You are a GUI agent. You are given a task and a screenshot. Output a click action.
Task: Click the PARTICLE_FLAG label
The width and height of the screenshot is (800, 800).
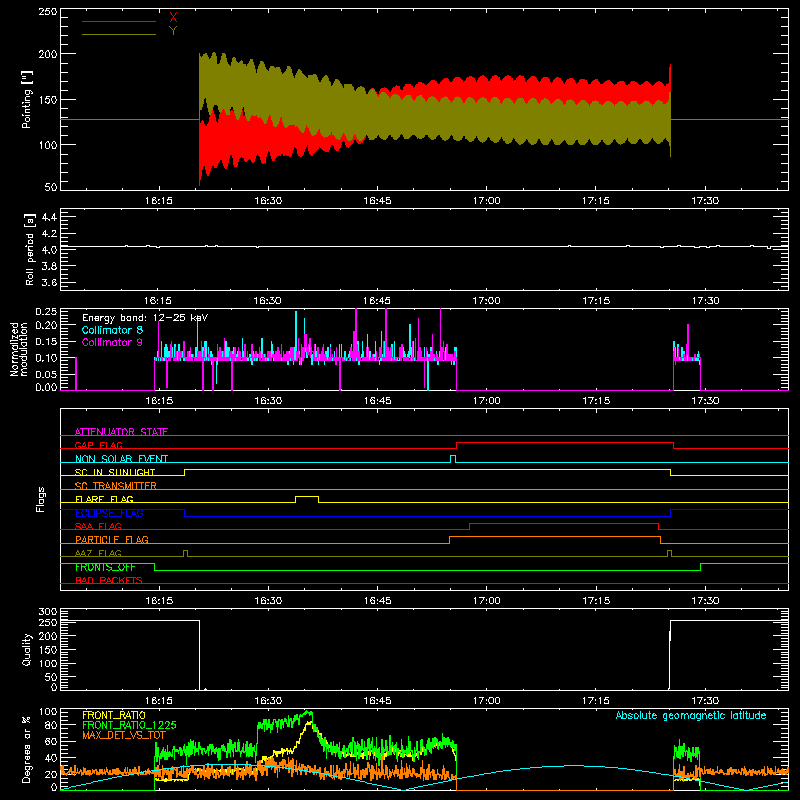click(x=112, y=539)
